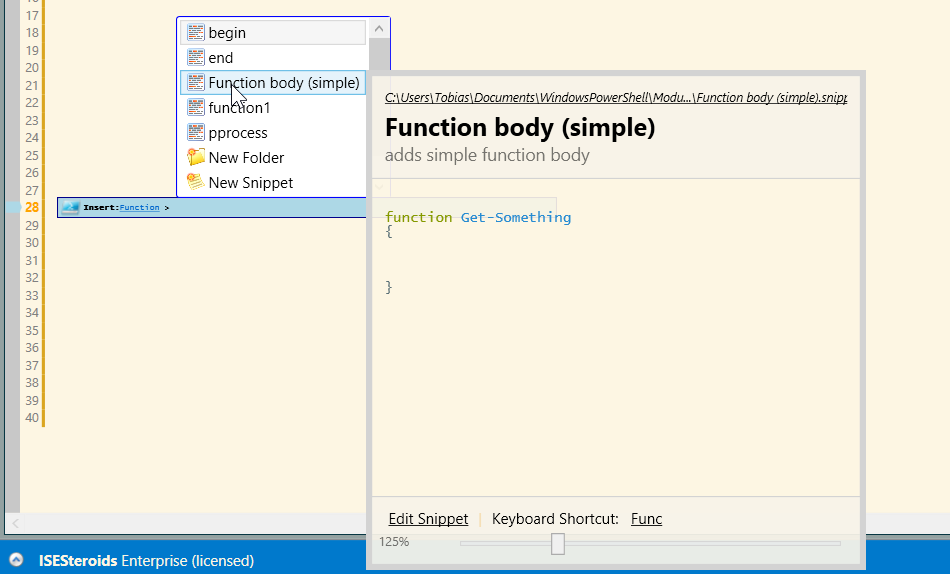Click the New Folder yellow folder icon
Viewport: 950px width, 574px height.
[x=196, y=158]
